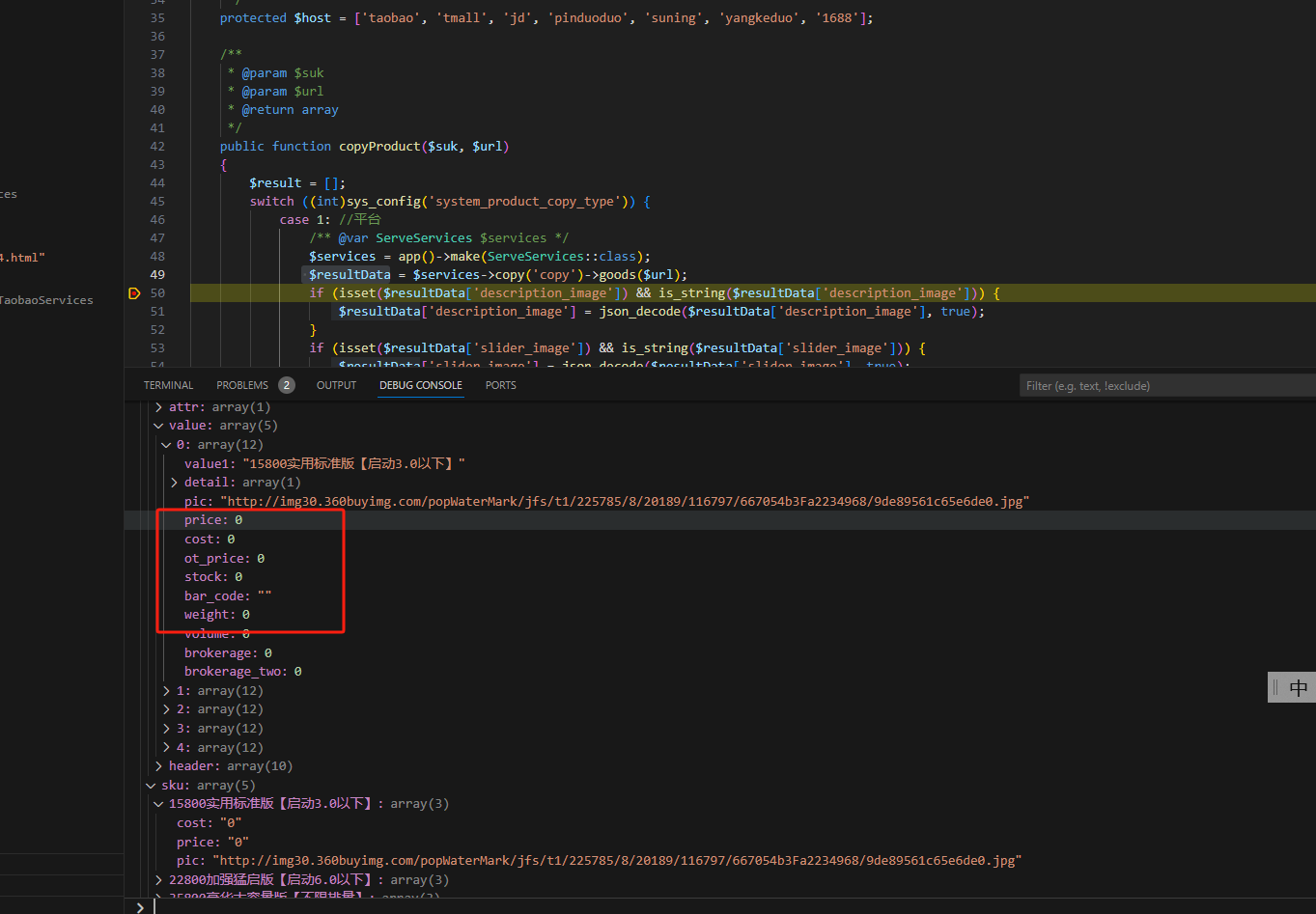Viewport: 1316px width, 914px height.
Task: Click the pic URL under value 0
Action: click(x=626, y=502)
